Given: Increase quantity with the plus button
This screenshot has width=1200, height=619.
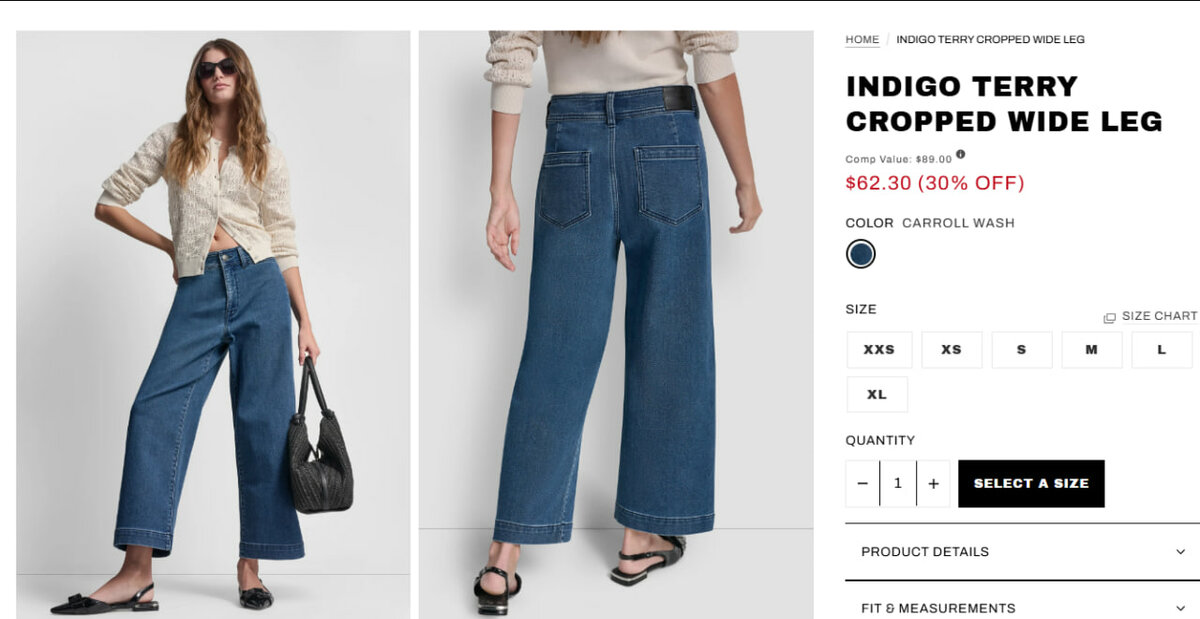Looking at the screenshot, I should click(x=933, y=484).
